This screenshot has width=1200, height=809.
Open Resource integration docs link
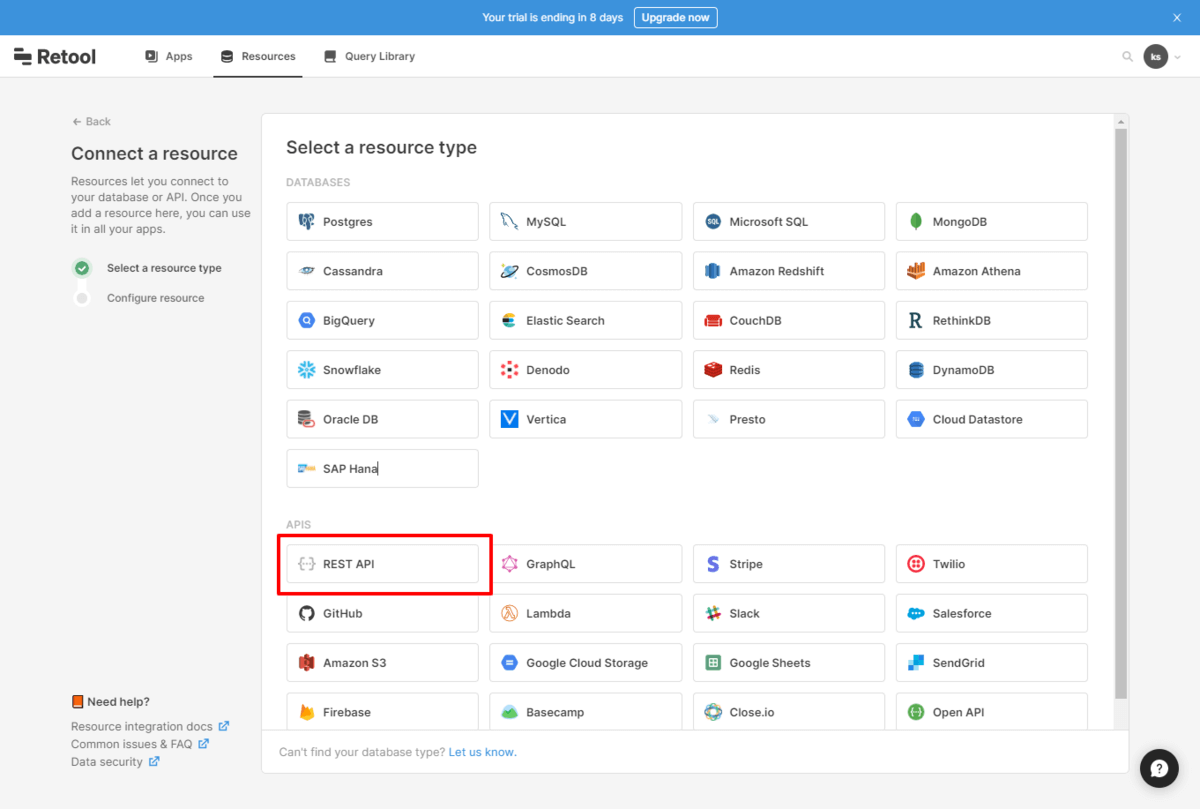149,726
